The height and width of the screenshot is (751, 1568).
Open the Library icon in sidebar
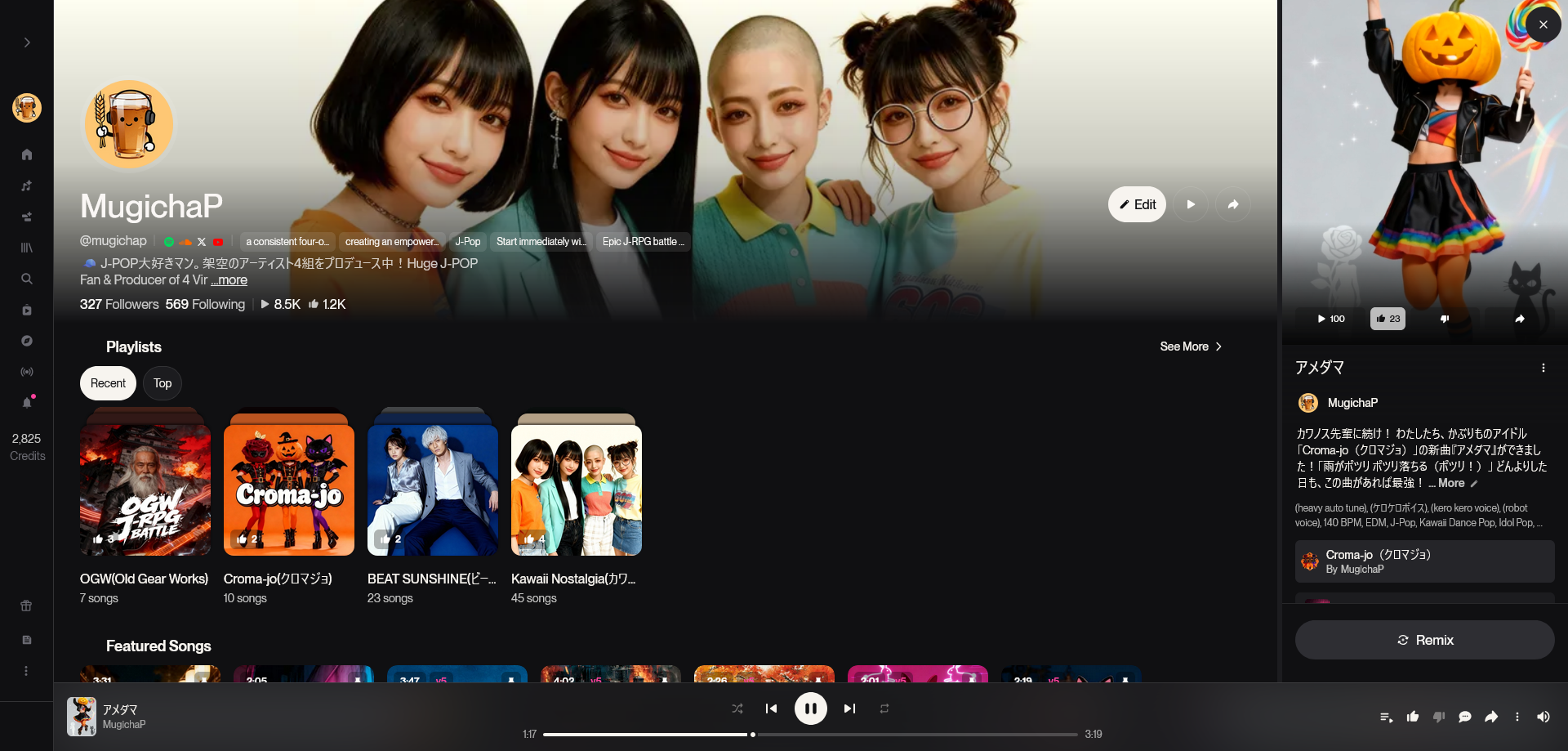[x=27, y=248]
